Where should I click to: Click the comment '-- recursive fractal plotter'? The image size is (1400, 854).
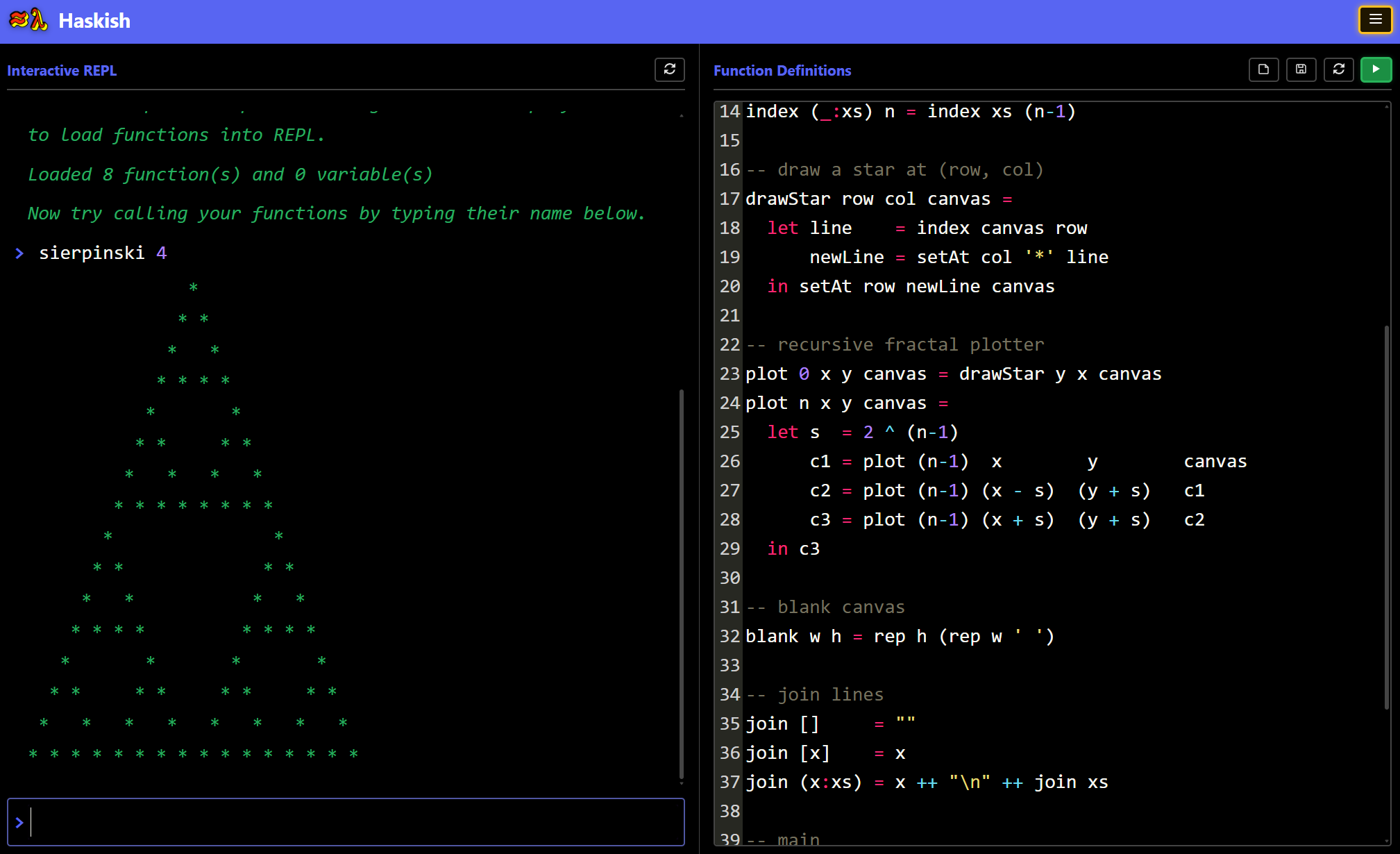click(895, 345)
